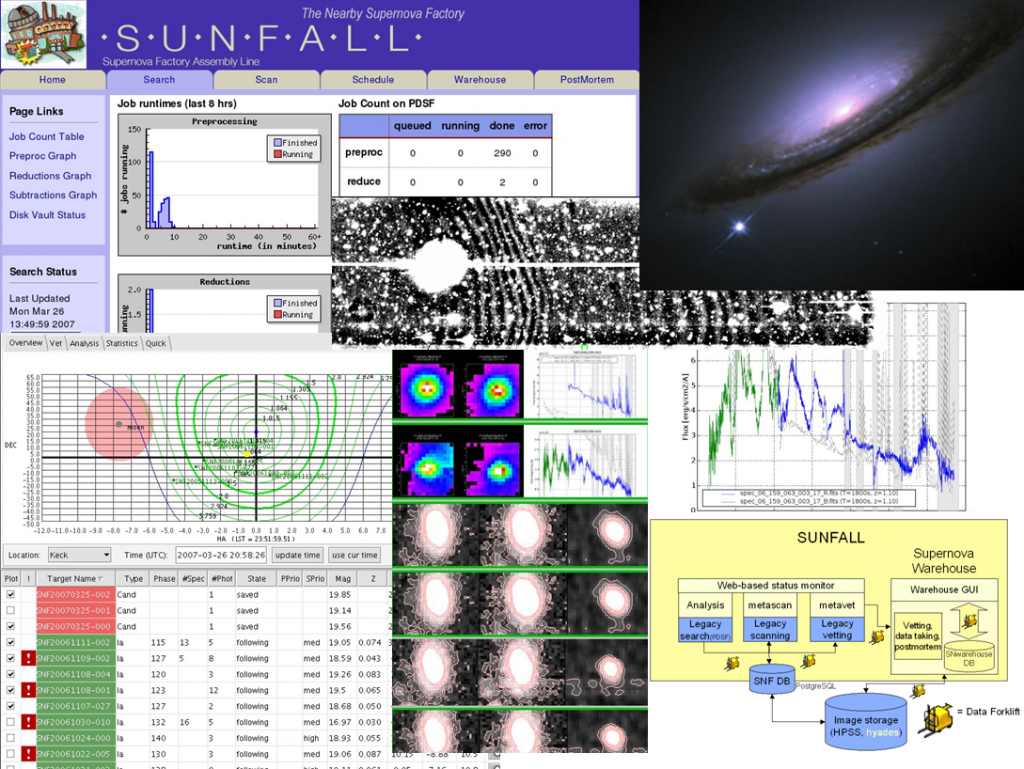Open the Preproc Graph sidebar link

(x=41, y=156)
